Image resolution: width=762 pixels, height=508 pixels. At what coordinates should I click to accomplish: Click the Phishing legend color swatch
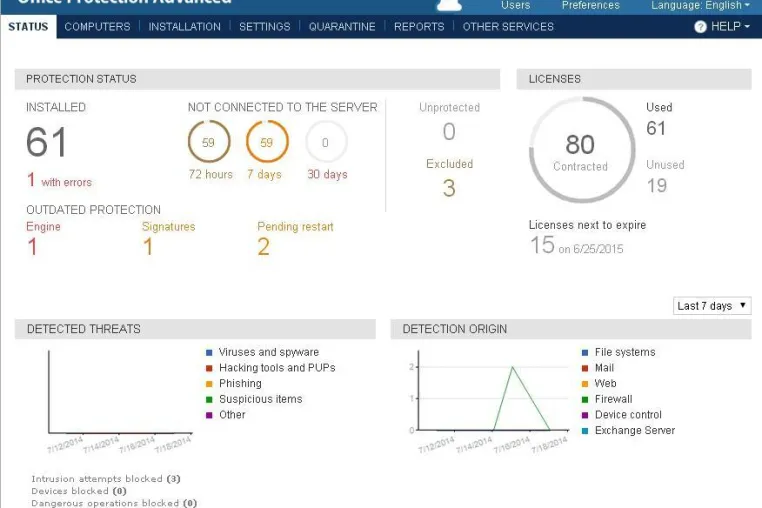pyautogui.click(x=209, y=384)
